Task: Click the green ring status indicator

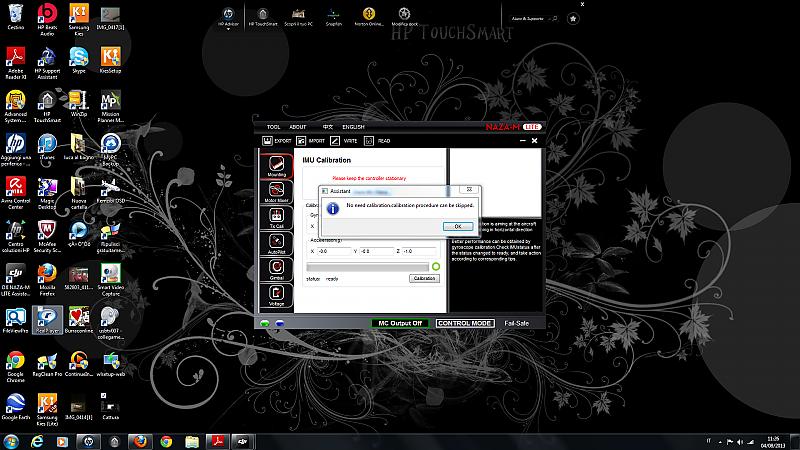Action: [x=436, y=267]
